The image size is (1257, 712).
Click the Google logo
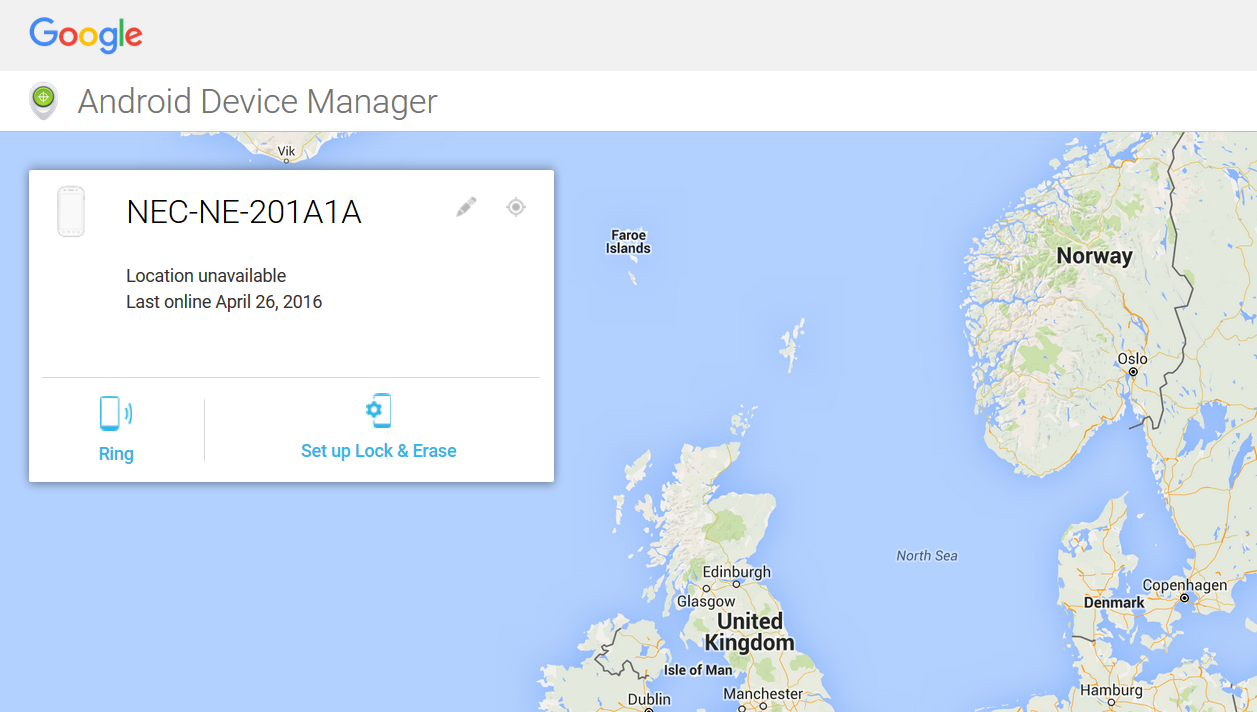pos(86,35)
